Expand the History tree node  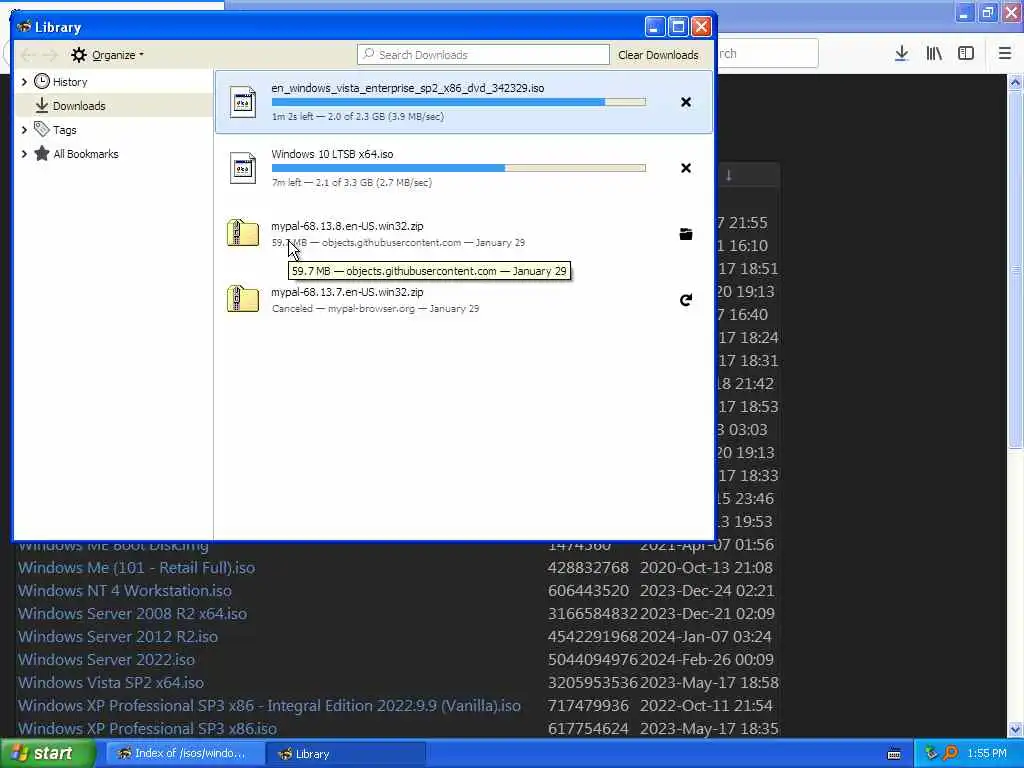point(24,82)
